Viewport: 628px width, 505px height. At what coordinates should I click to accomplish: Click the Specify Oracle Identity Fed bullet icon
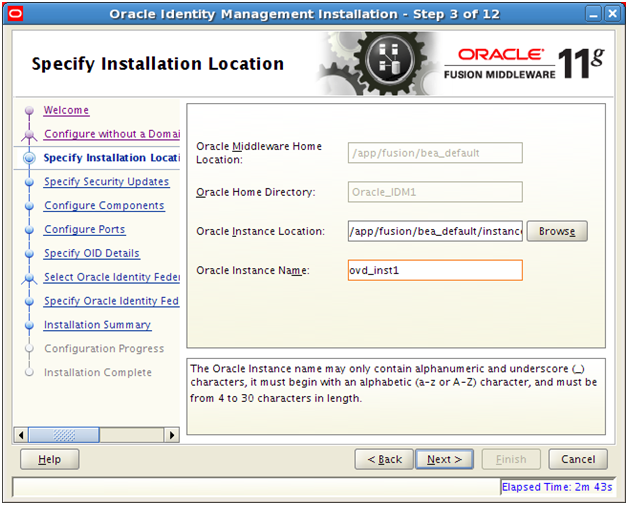(29, 301)
